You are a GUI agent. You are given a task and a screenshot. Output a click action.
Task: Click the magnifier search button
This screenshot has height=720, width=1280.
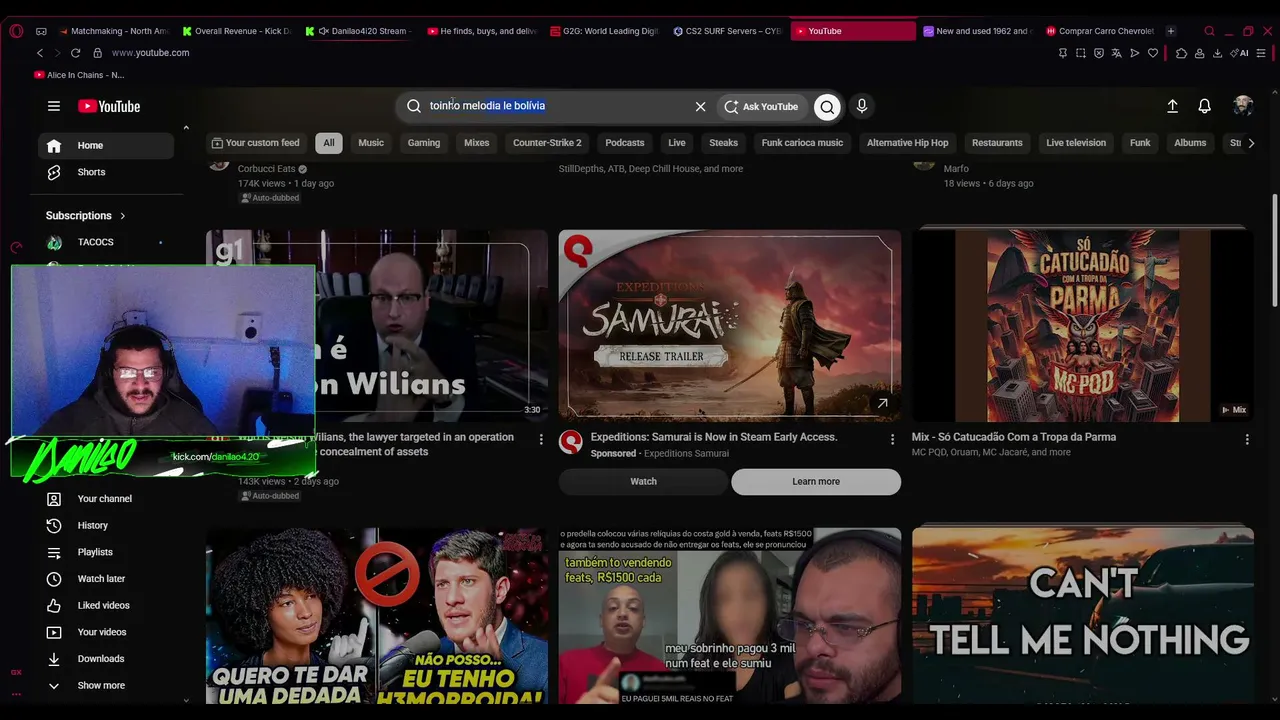click(827, 106)
